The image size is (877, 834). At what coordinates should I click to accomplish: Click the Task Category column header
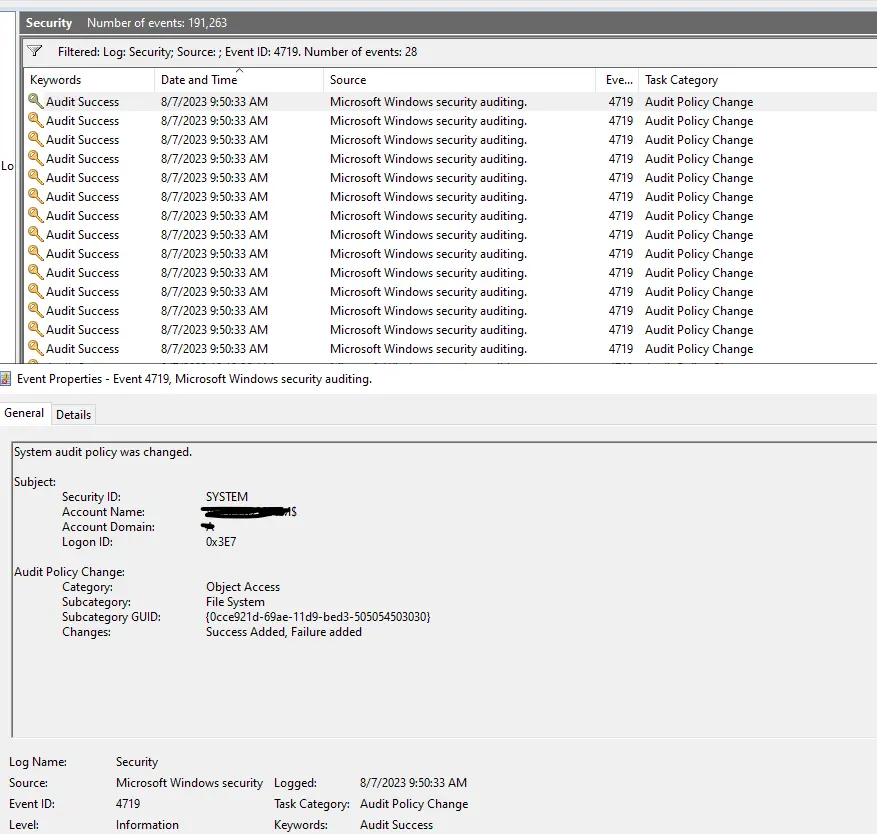681,80
